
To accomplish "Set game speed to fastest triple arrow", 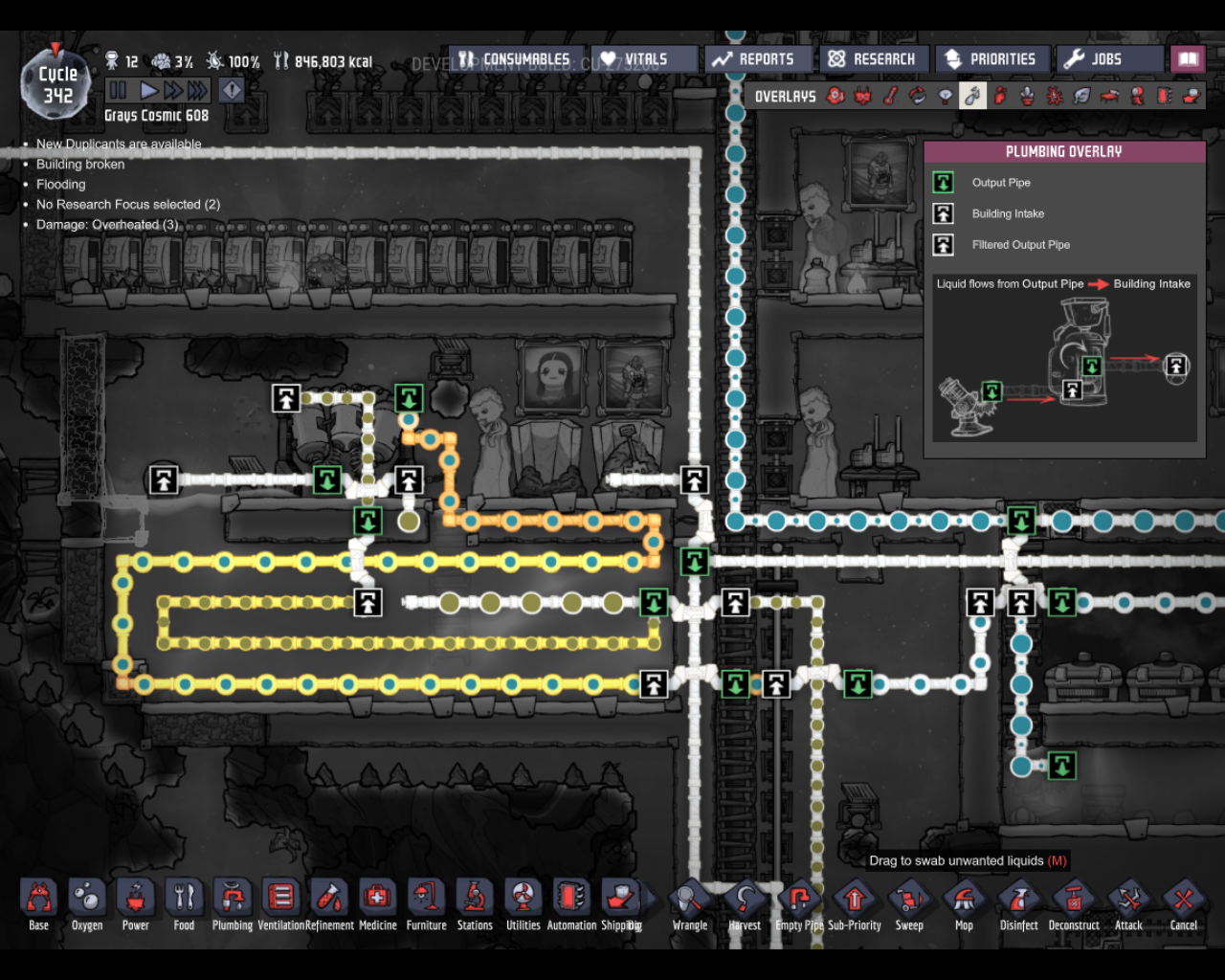I will pos(197,91).
